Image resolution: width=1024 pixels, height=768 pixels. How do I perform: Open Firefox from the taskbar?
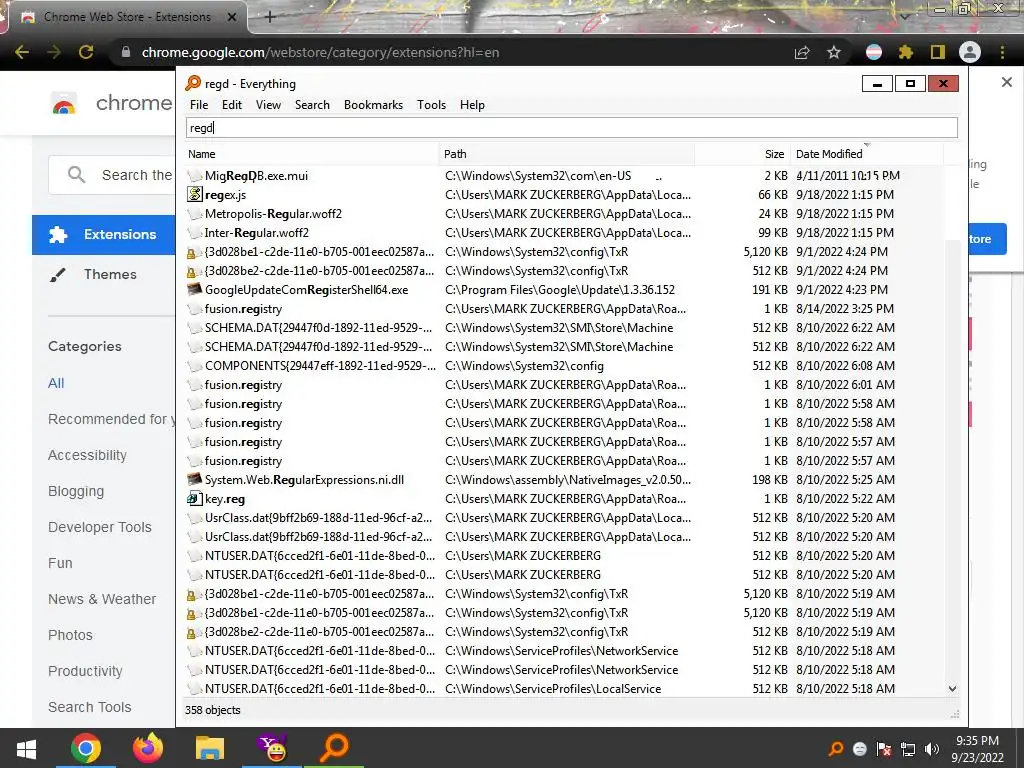pyautogui.click(x=148, y=748)
